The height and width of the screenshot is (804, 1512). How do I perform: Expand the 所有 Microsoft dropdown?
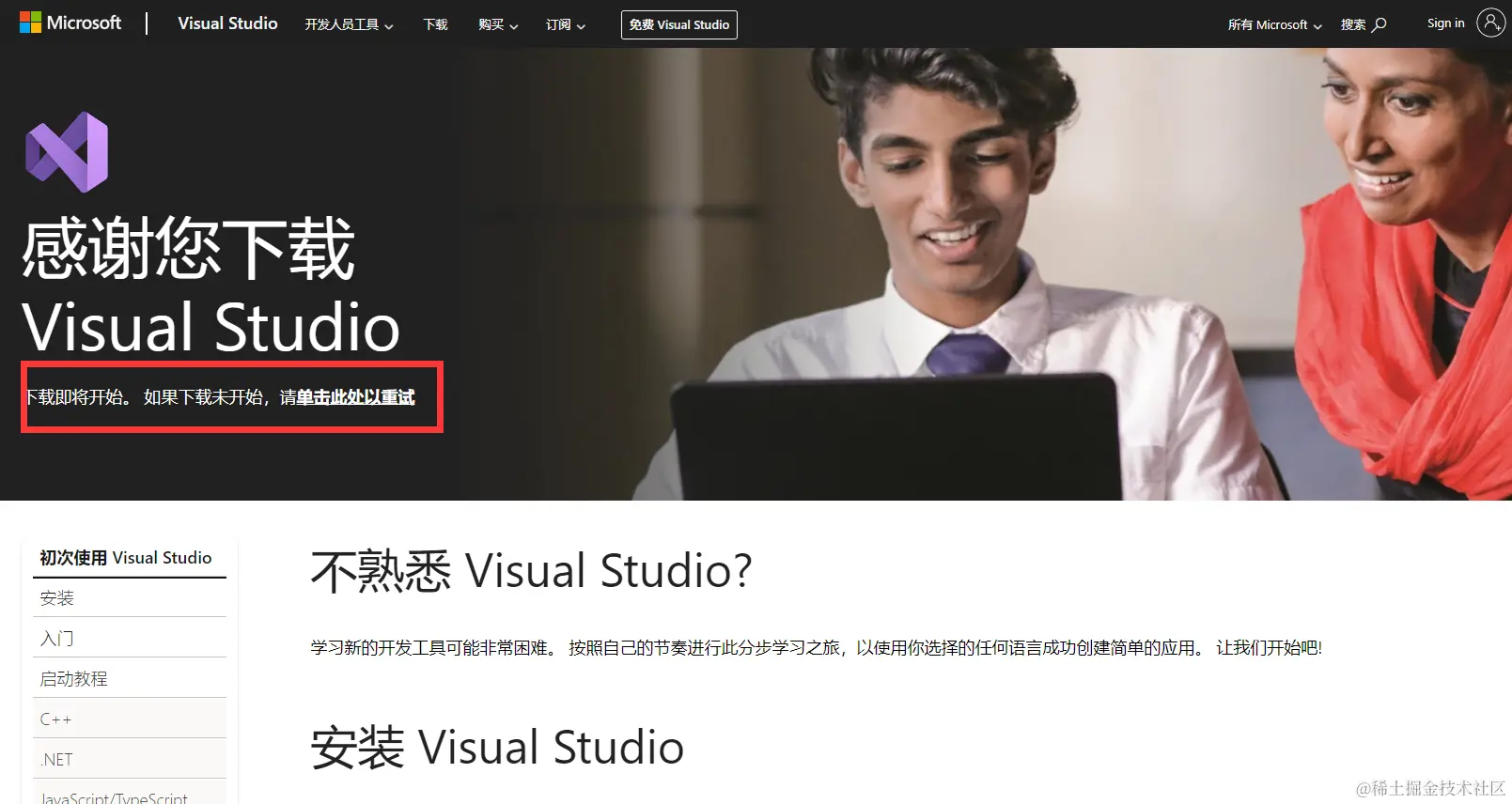coord(1275,24)
